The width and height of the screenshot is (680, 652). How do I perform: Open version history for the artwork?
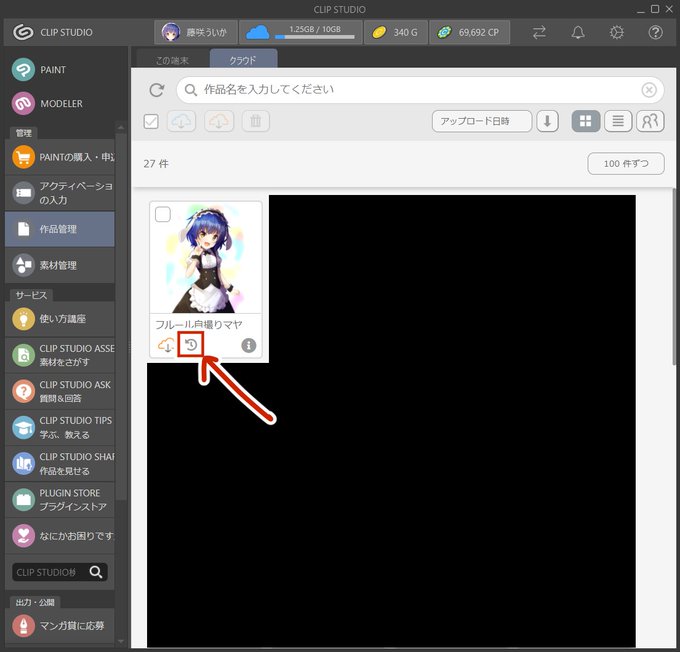[191, 345]
